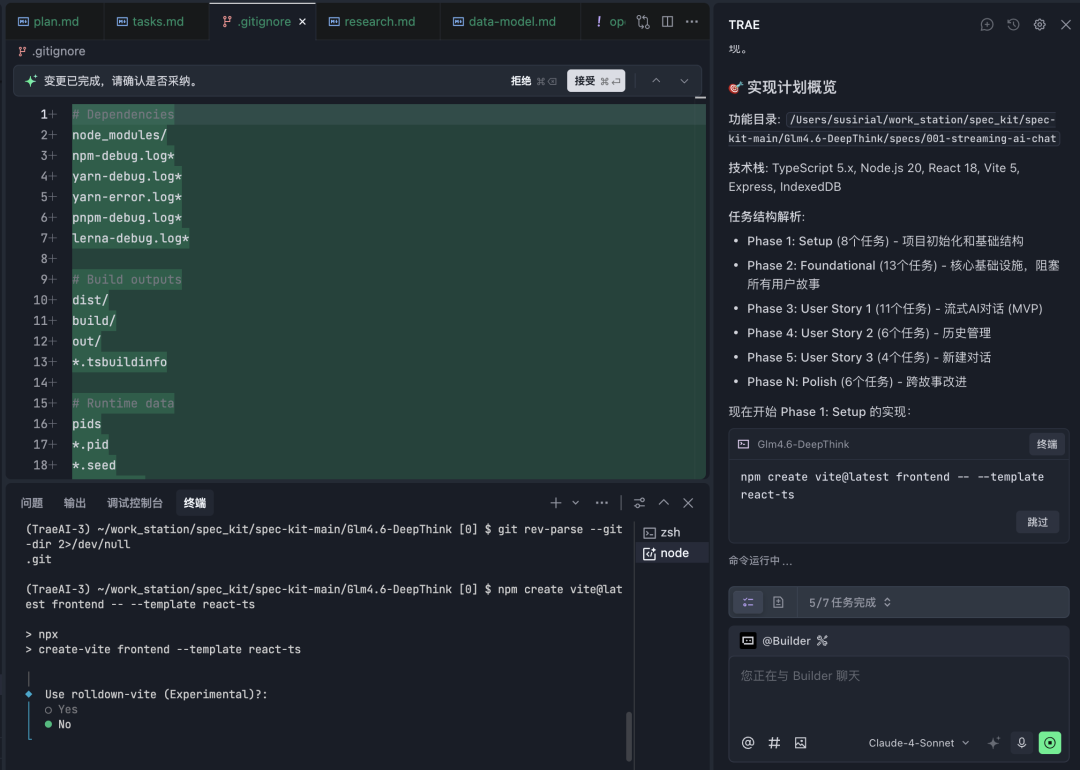This screenshot has width=1080, height=770.
Task: Click line 2 node_modules/ in the editor
Action: [119, 135]
